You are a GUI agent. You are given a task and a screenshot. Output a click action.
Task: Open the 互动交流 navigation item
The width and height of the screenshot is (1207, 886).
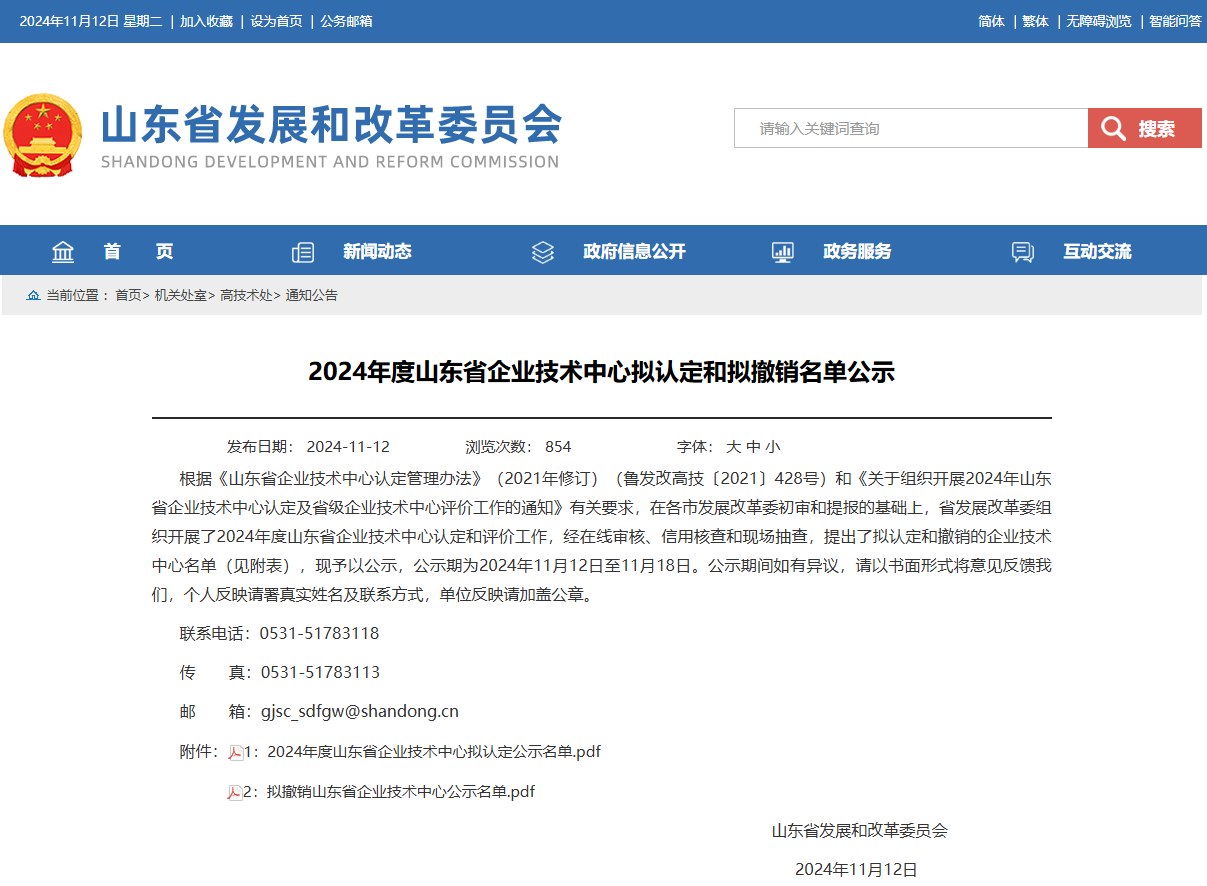(x=1097, y=252)
